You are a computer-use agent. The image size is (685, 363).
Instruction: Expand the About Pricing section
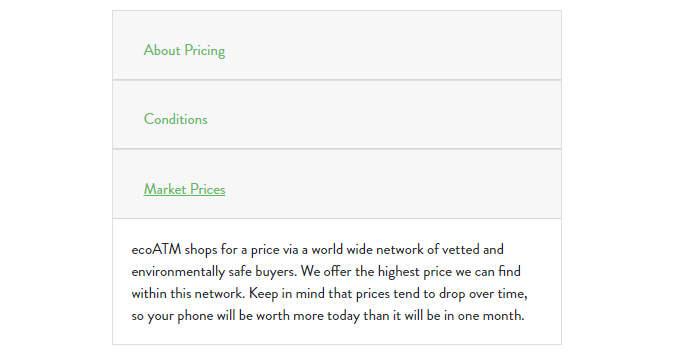337,45
